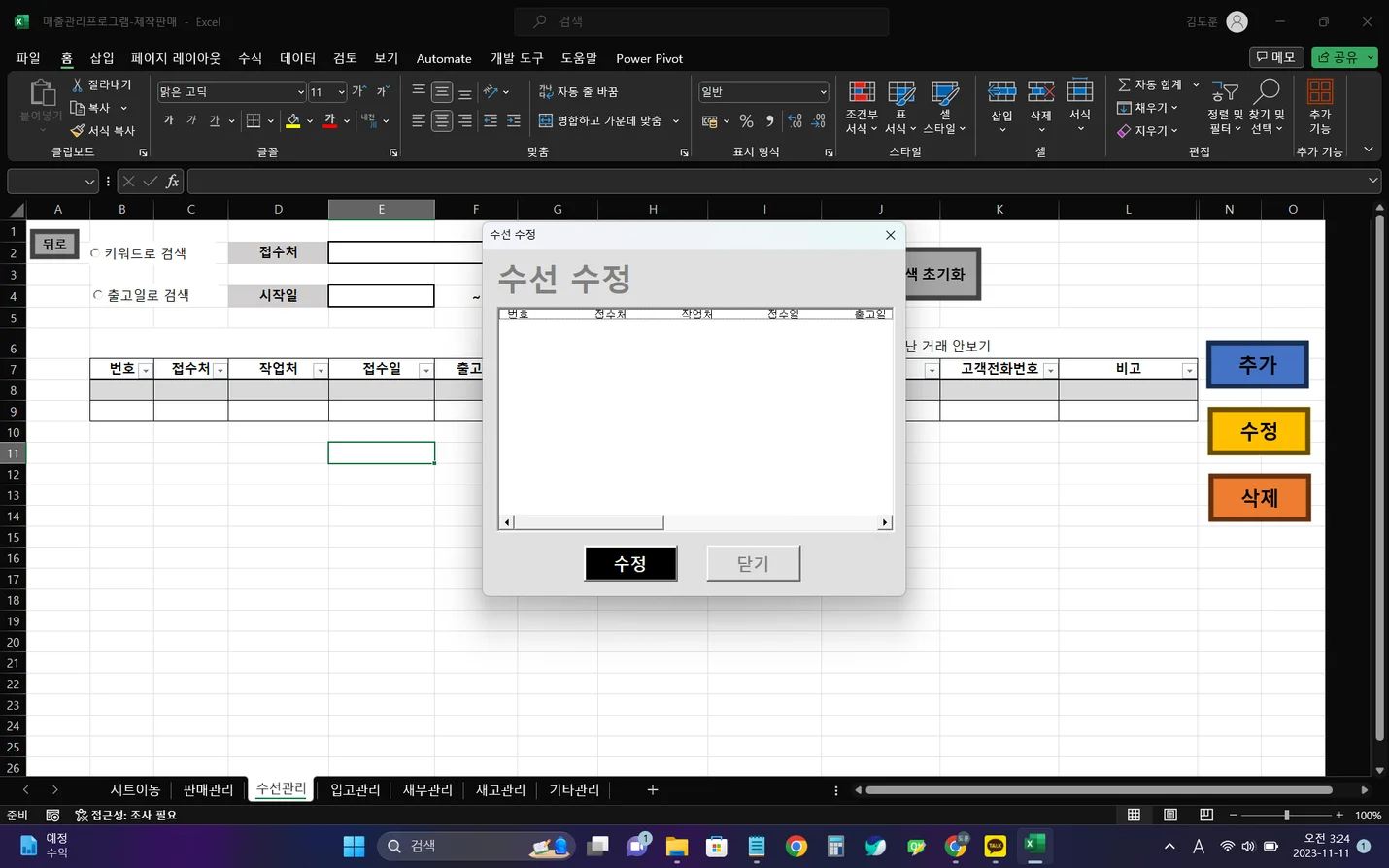Click sheet horizontal scrollbar thumb

point(1099,790)
